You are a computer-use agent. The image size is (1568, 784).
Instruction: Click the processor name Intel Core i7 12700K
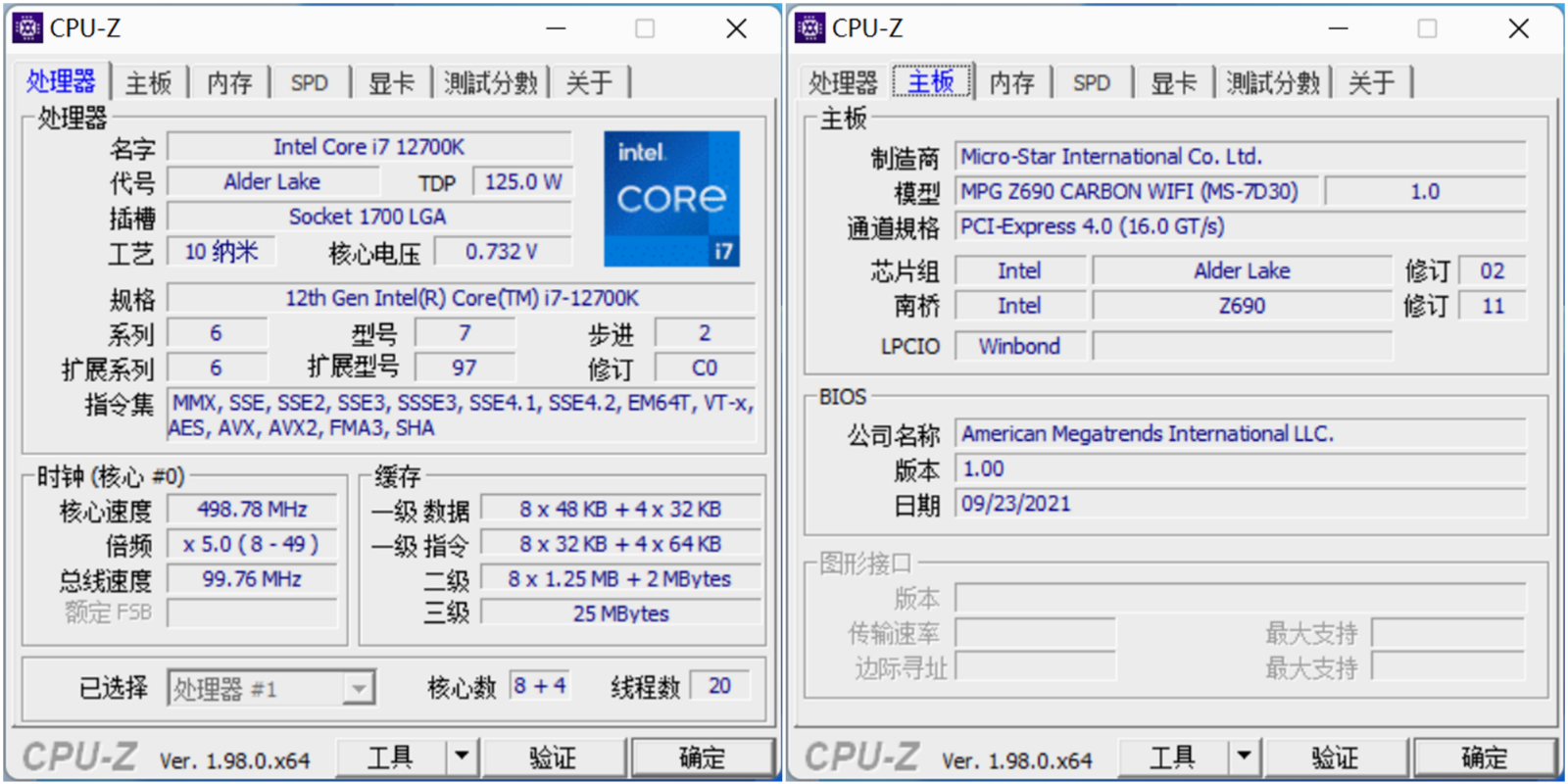tap(369, 147)
